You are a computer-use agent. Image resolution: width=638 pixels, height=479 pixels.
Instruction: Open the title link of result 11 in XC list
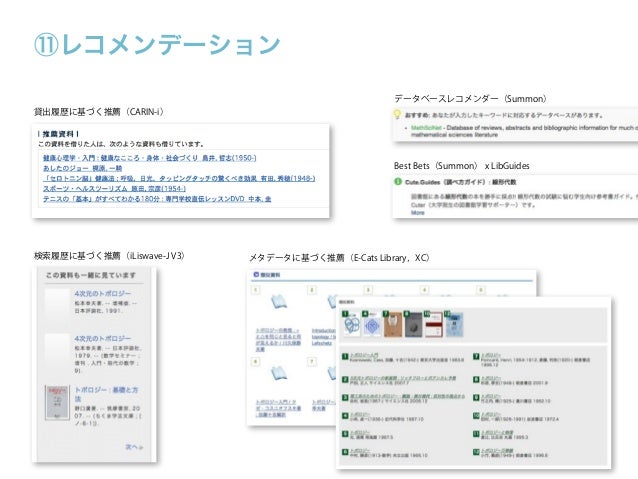(x=497, y=432)
